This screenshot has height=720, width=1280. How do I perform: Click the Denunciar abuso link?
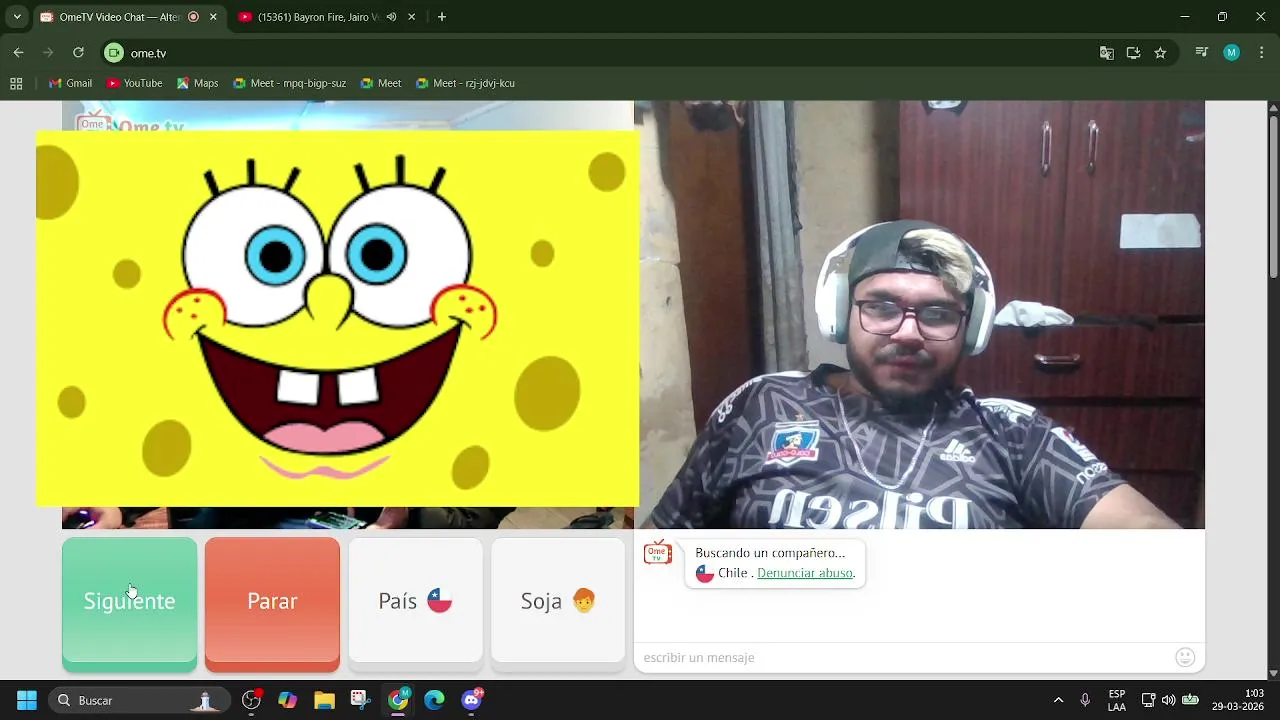(x=805, y=573)
